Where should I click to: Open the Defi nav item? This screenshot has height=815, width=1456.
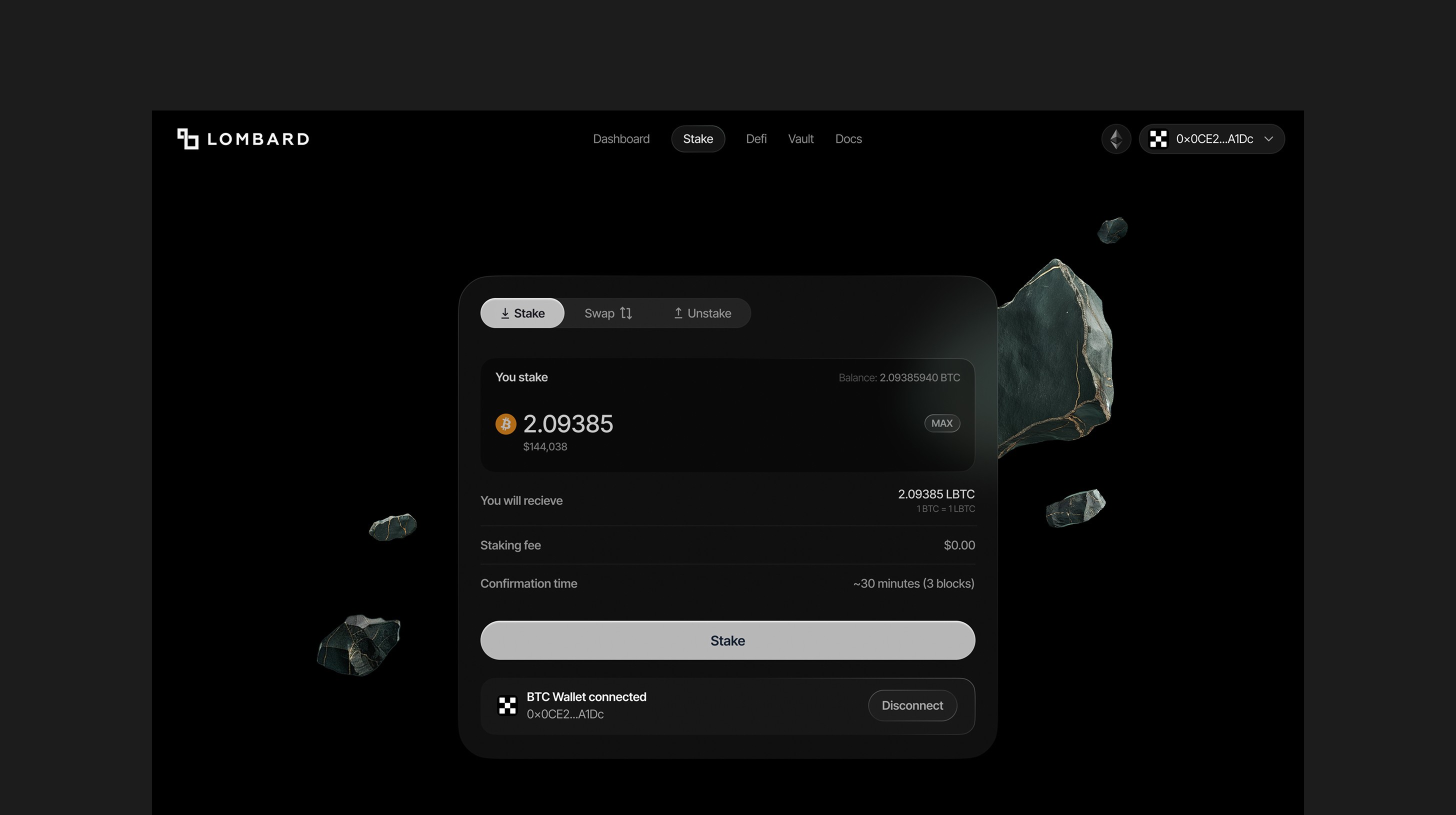[x=756, y=139]
